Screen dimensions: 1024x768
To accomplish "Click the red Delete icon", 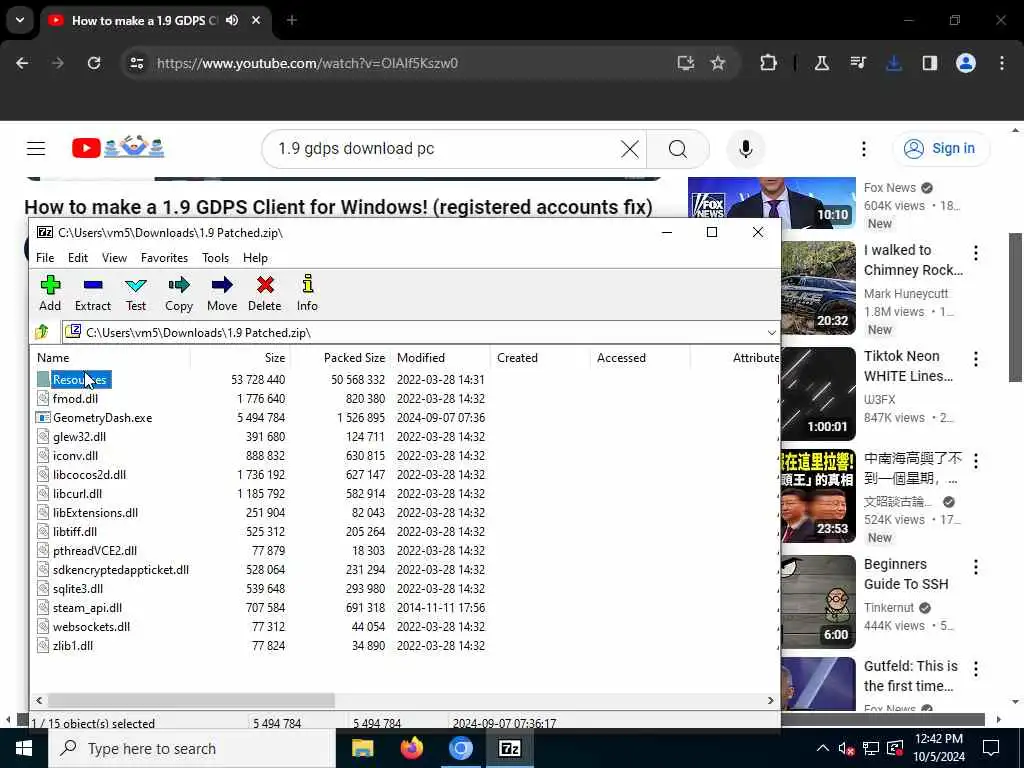I will 264,293.
